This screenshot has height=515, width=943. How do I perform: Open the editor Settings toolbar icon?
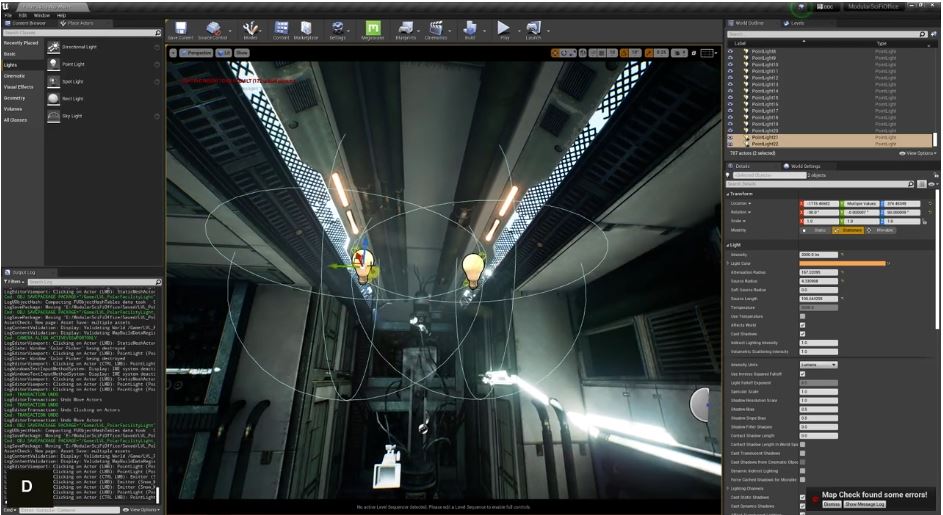tap(338, 29)
